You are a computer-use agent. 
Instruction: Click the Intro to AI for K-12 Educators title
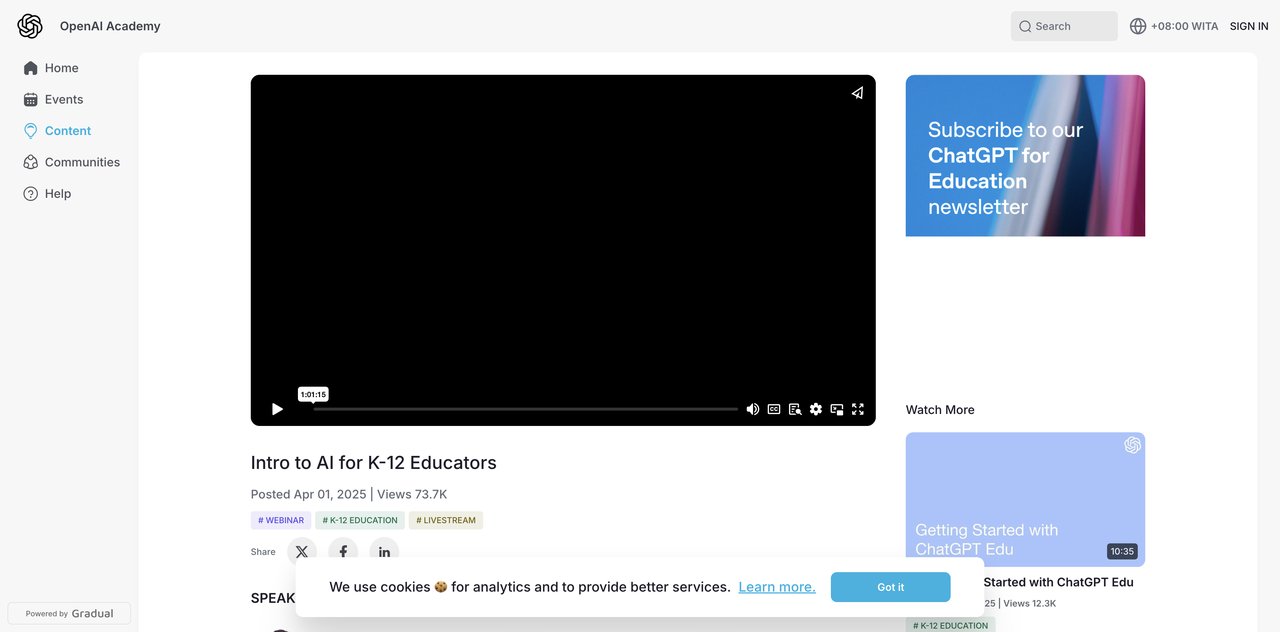(374, 463)
